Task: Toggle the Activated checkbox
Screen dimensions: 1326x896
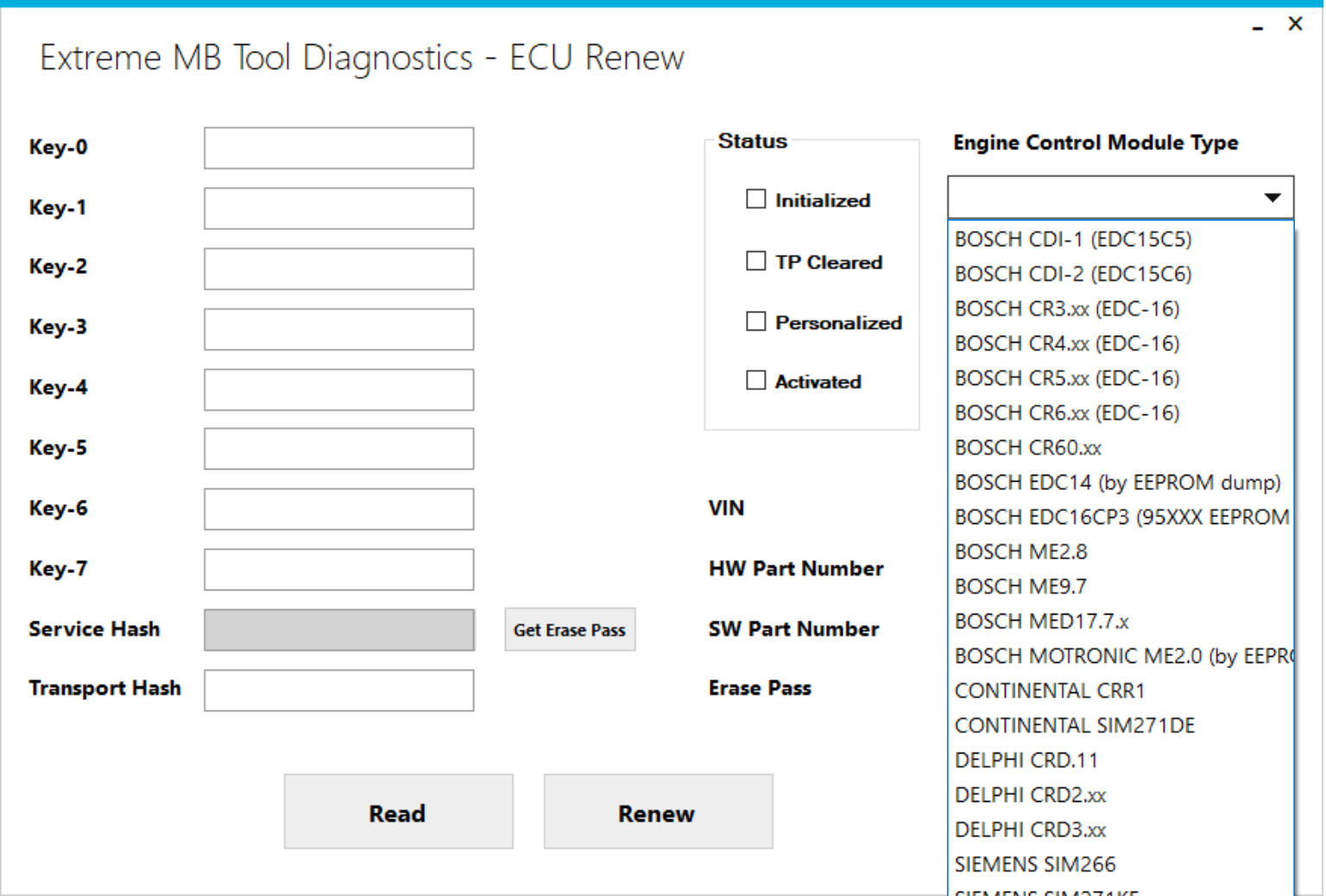Action: coord(756,380)
